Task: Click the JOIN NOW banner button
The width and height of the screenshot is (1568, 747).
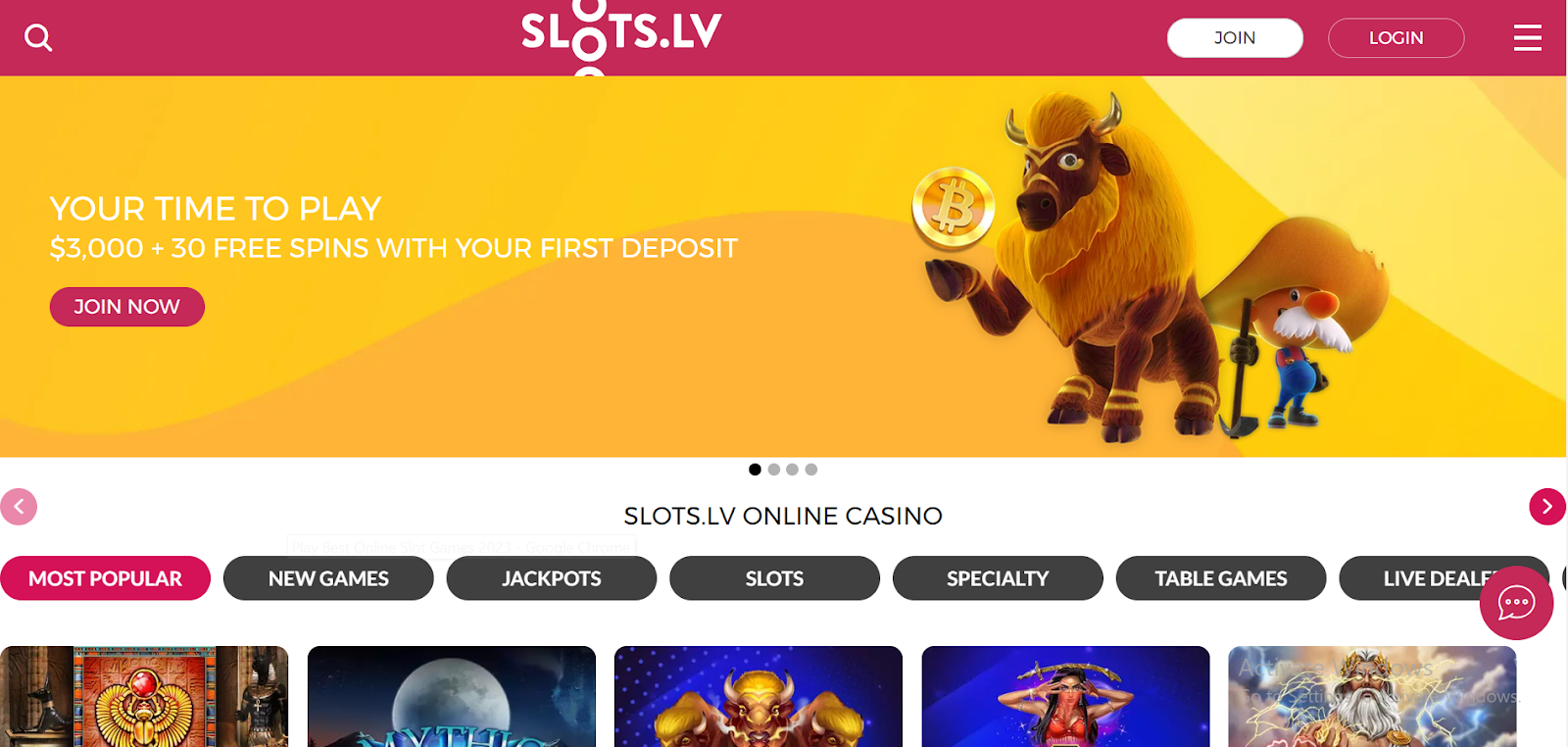Action: point(127,307)
